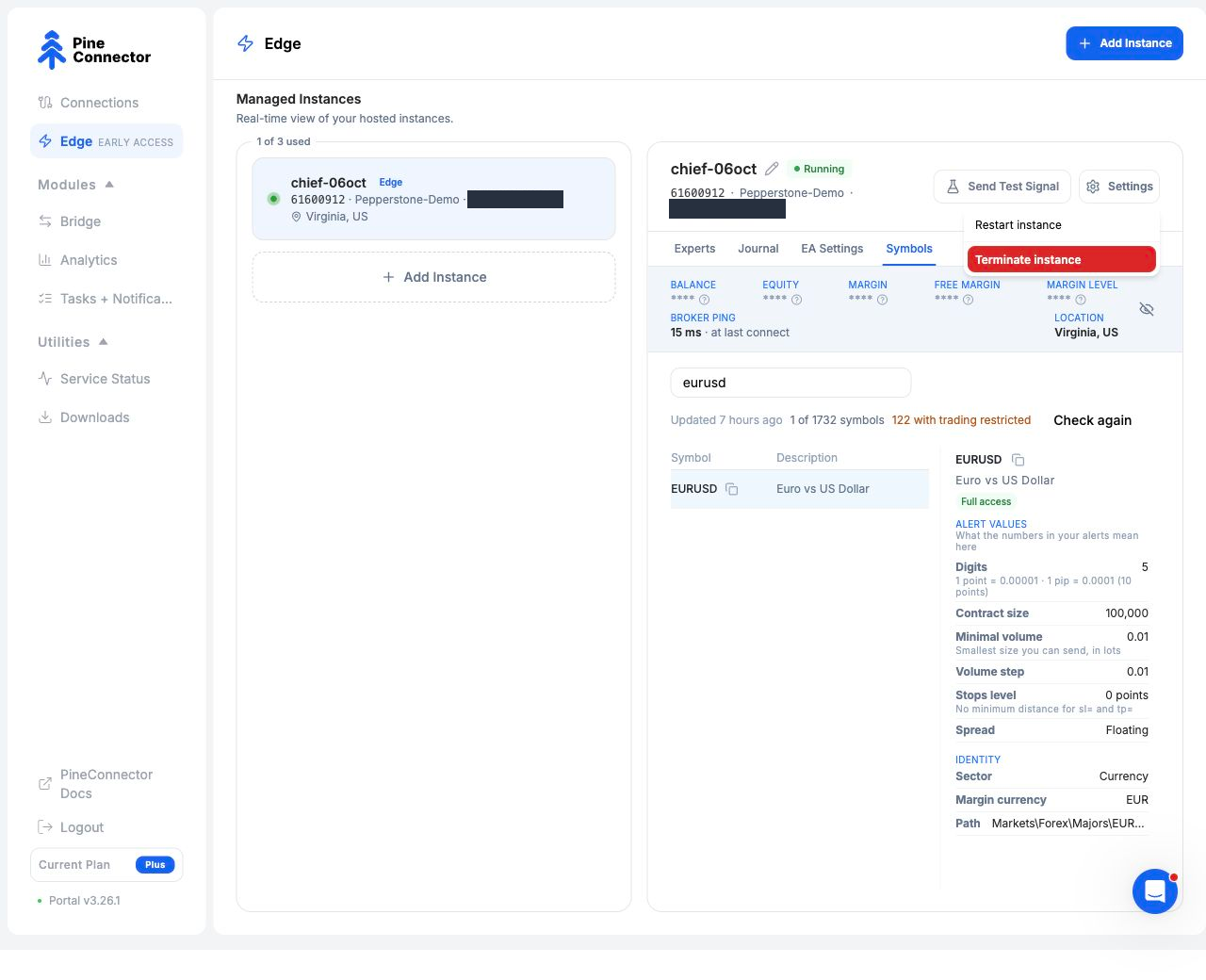Click the pencil icon to rename chief-06oct
Image resolution: width=1206 pixels, height=980 pixels.
click(772, 169)
